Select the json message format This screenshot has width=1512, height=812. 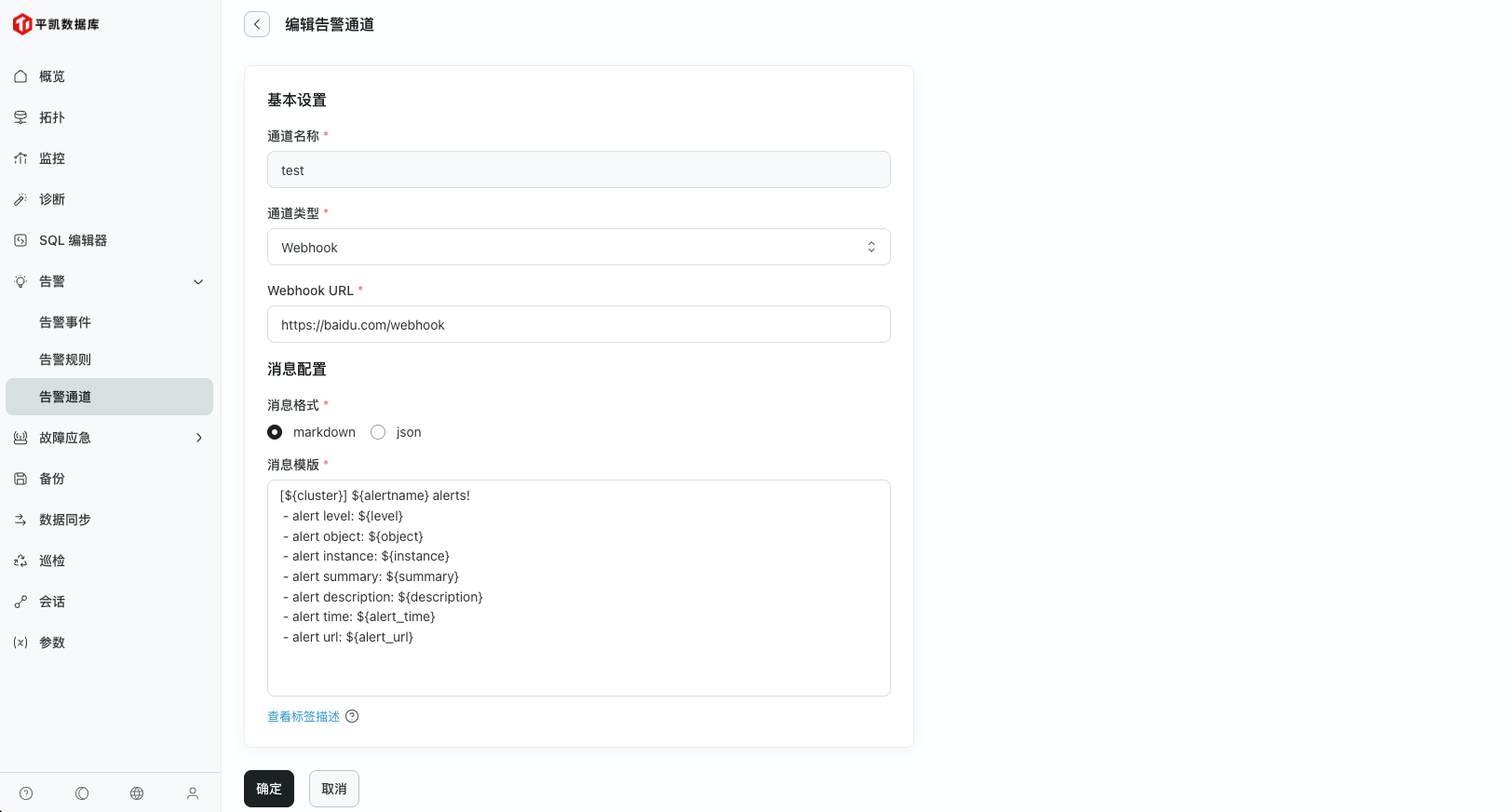[378, 432]
